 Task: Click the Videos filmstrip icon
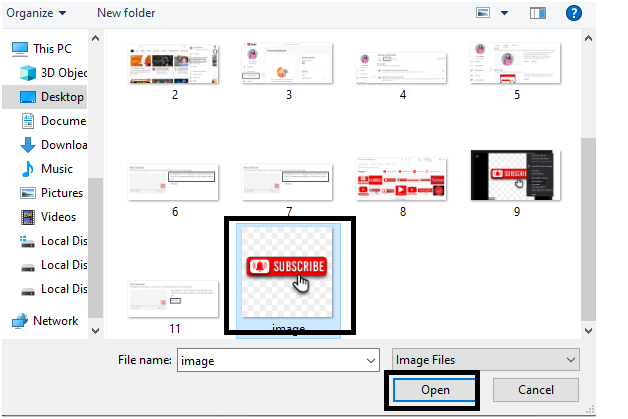point(28,217)
